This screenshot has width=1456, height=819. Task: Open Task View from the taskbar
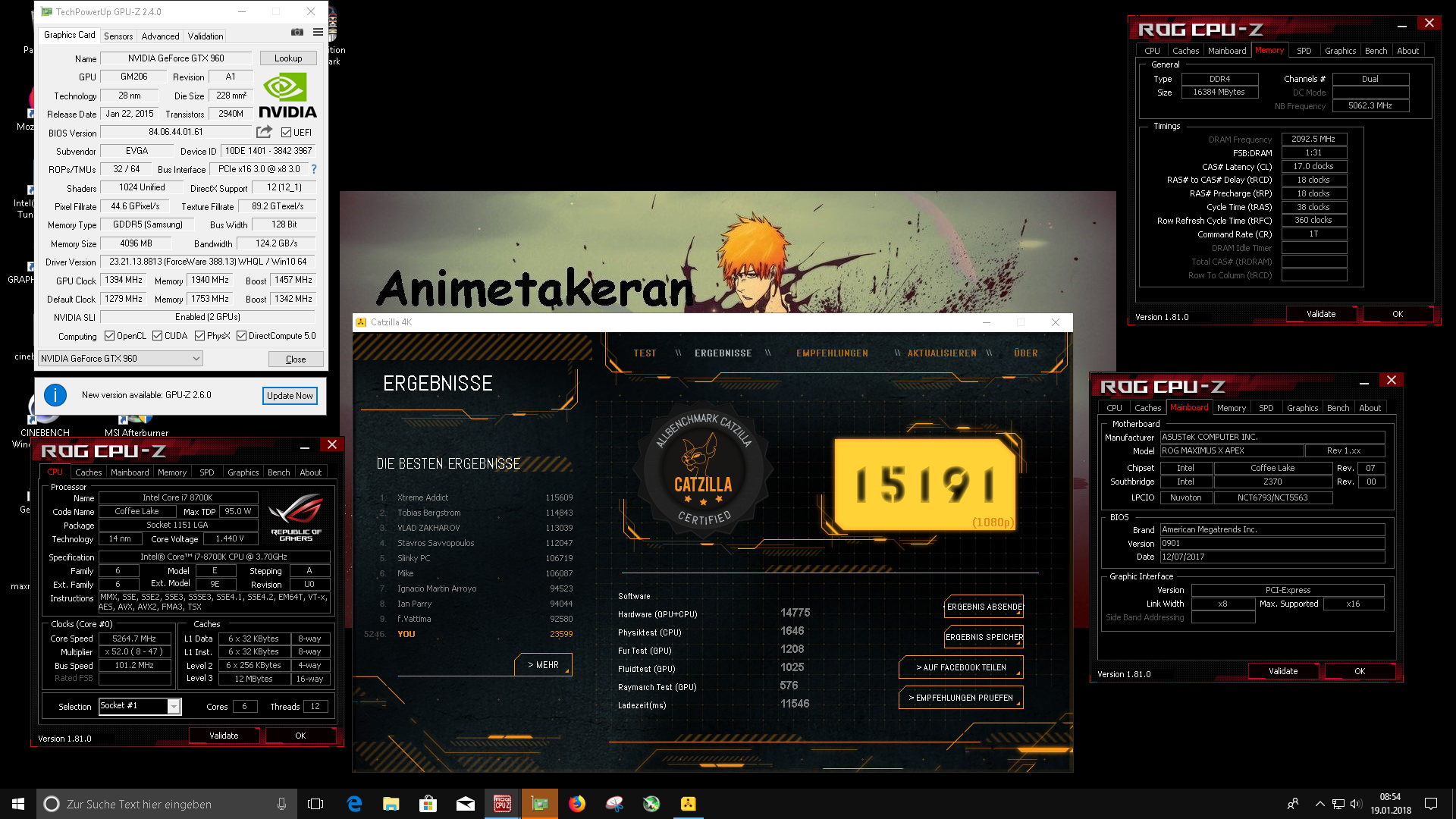tap(315, 804)
